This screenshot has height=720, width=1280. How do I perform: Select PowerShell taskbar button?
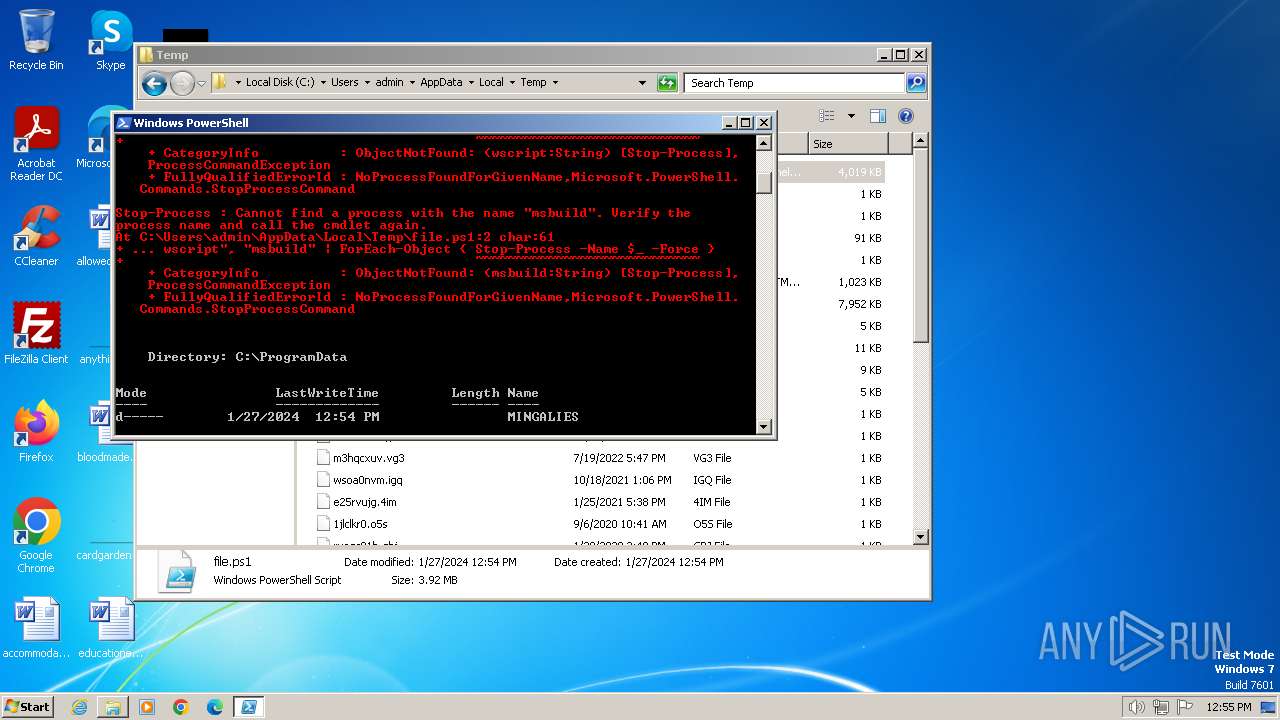(249, 707)
